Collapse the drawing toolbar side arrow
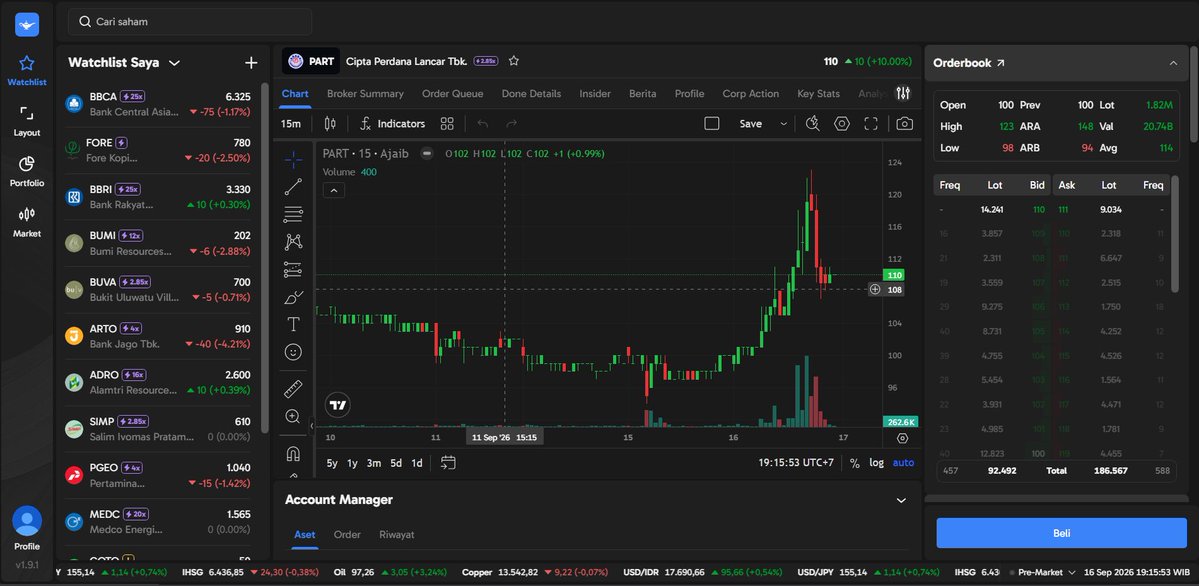1199x586 pixels. [311, 425]
